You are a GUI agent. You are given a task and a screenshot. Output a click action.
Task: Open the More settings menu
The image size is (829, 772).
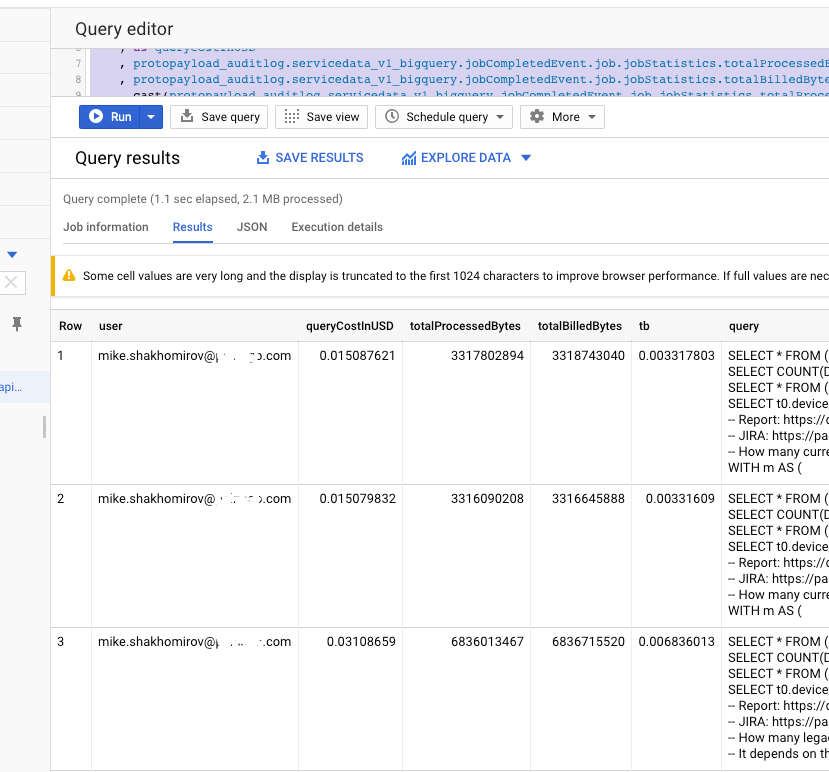tap(562, 117)
